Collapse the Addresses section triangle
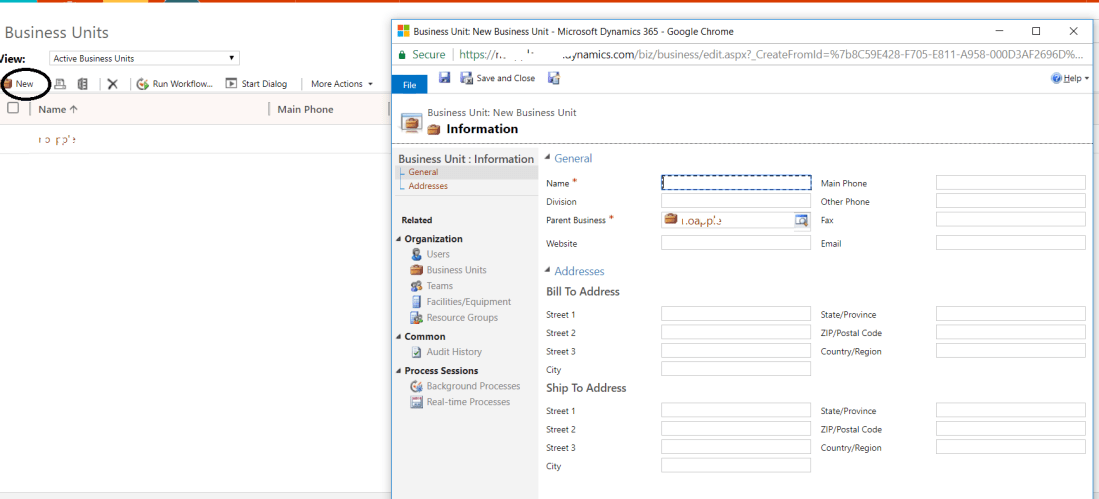This screenshot has width=1099, height=499. pyautogui.click(x=547, y=271)
